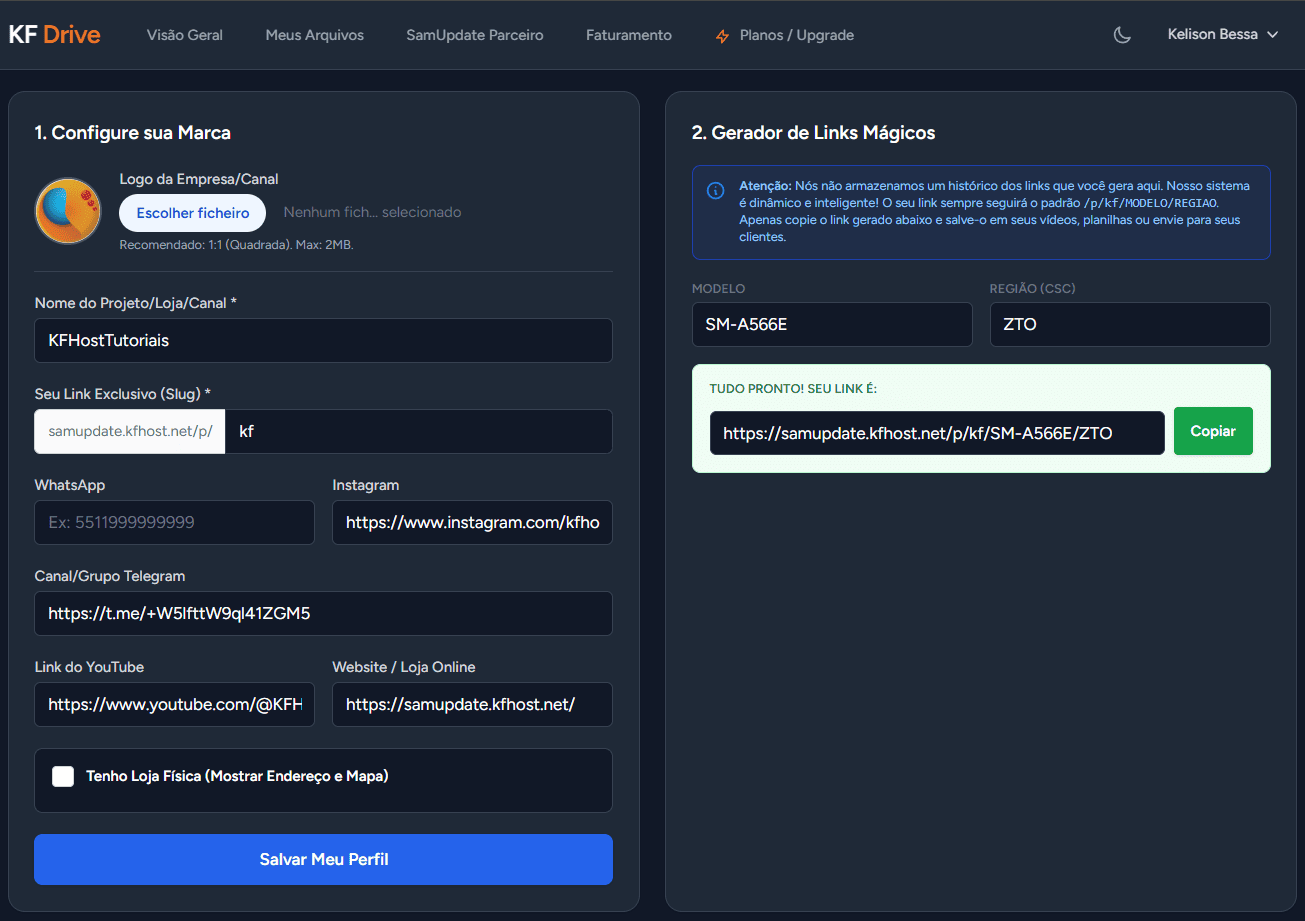This screenshot has height=921, width=1305.
Task: Click the Escolher ficheiro button
Action: click(x=193, y=213)
